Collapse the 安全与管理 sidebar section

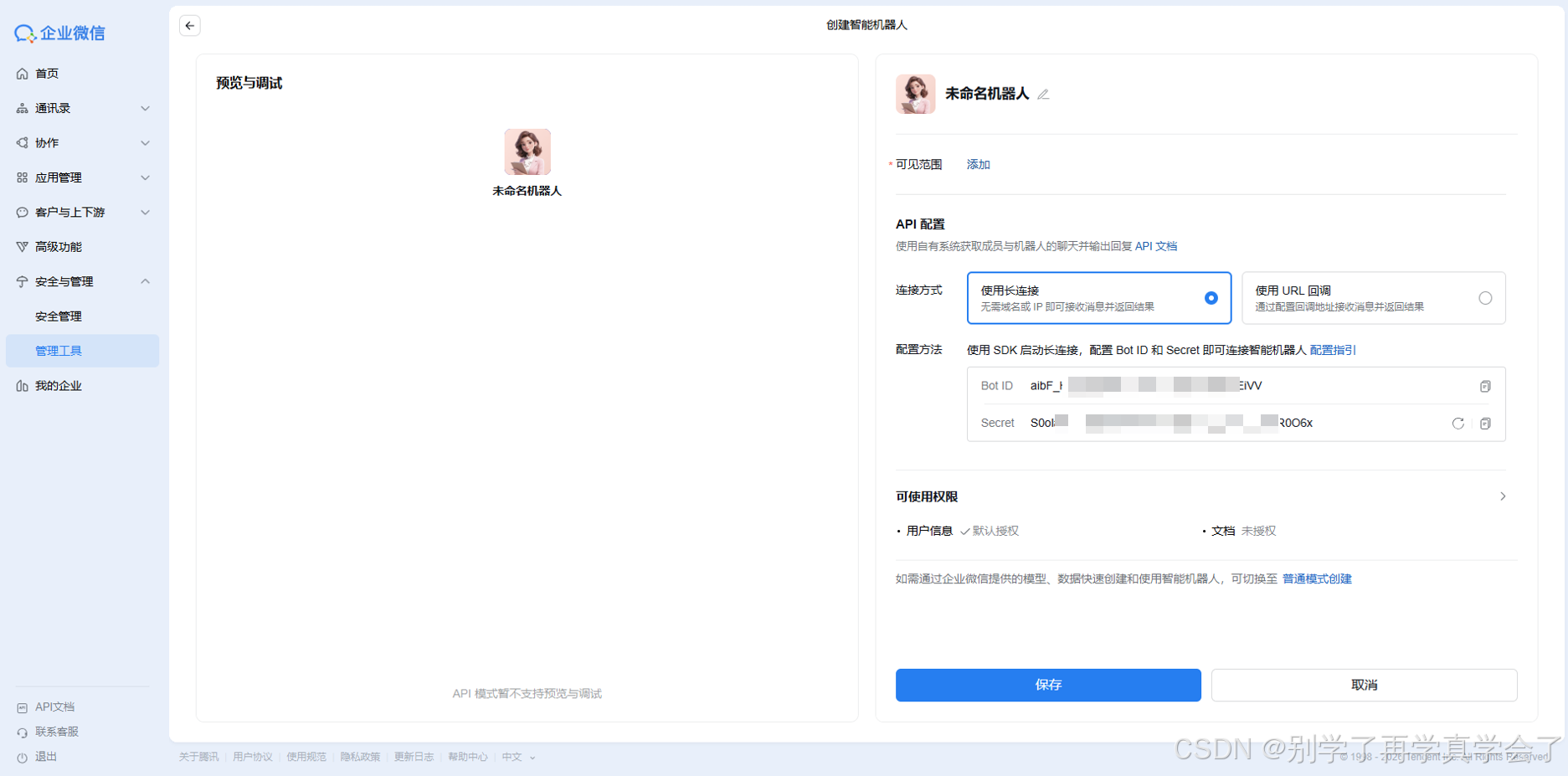[x=145, y=281]
